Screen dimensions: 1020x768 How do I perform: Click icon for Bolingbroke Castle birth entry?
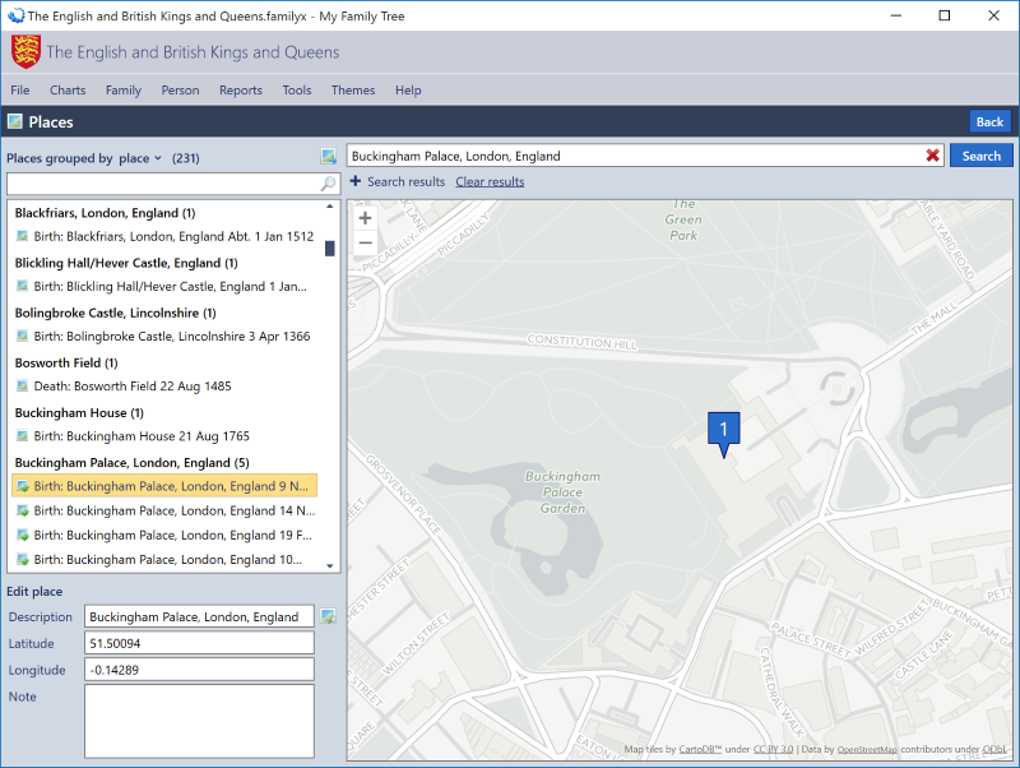(x=23, y=336)
